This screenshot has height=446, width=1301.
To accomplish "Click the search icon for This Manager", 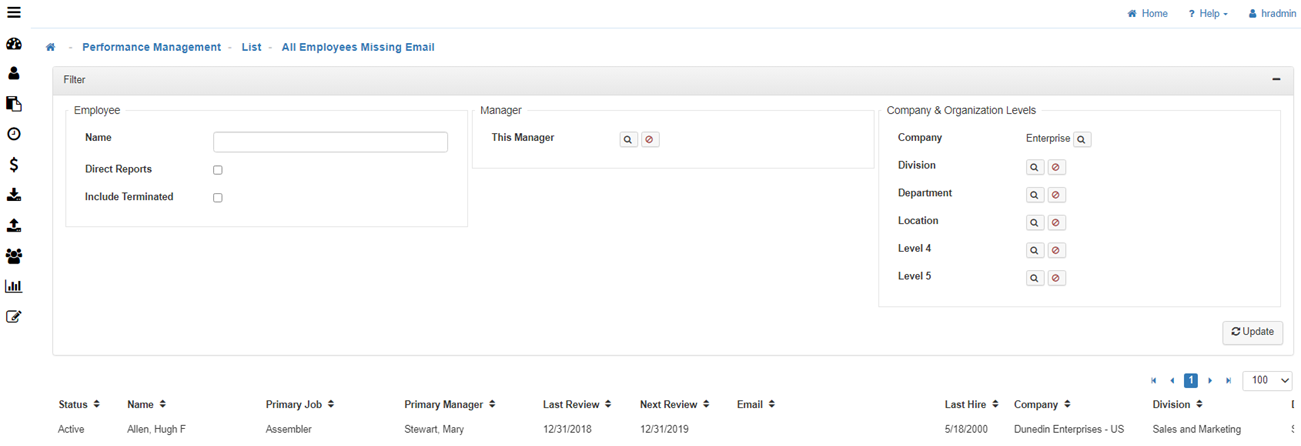I will click(x=628, y=140).
